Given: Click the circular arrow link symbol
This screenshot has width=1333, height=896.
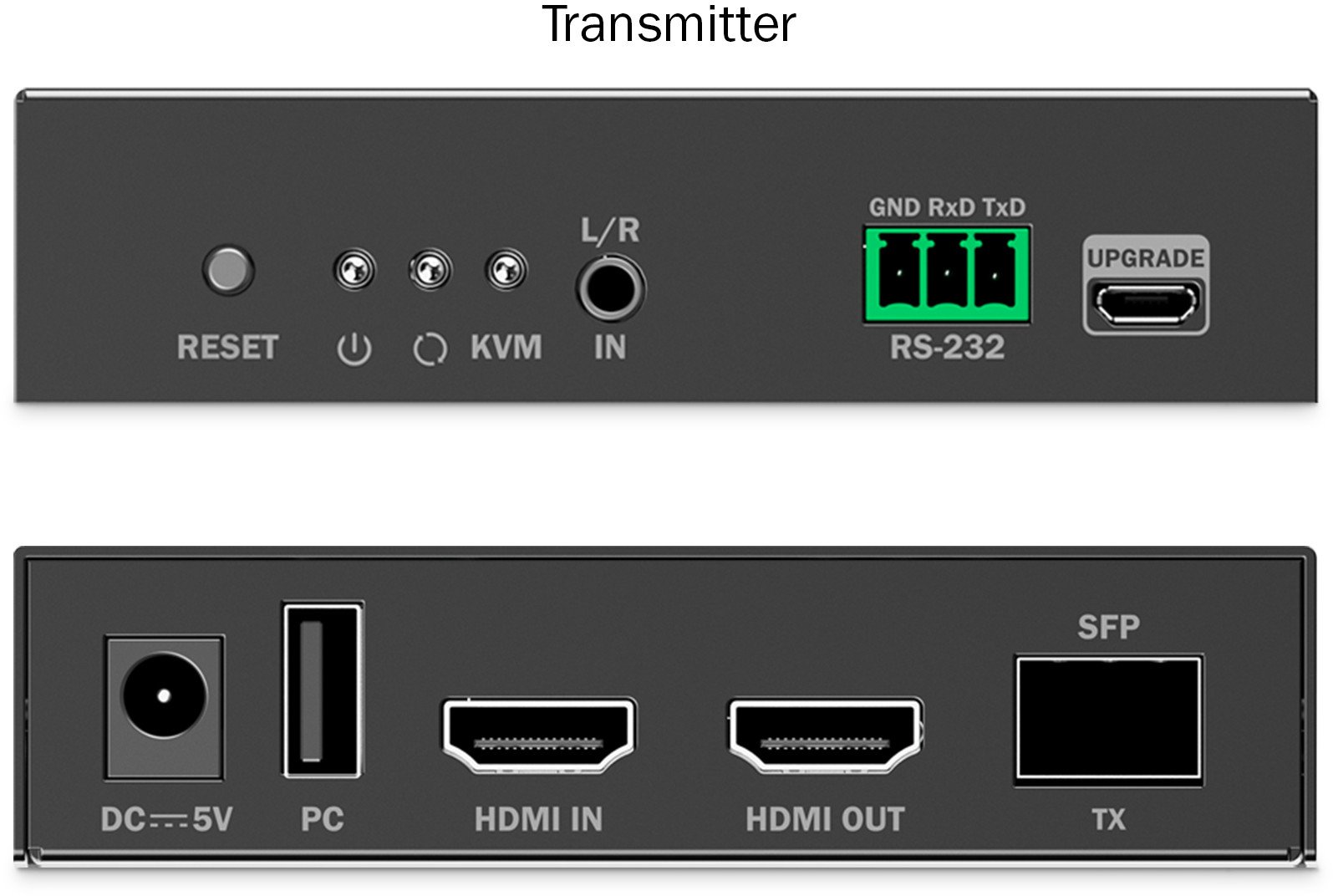Looking at the screenshot, I should [430, 349].
